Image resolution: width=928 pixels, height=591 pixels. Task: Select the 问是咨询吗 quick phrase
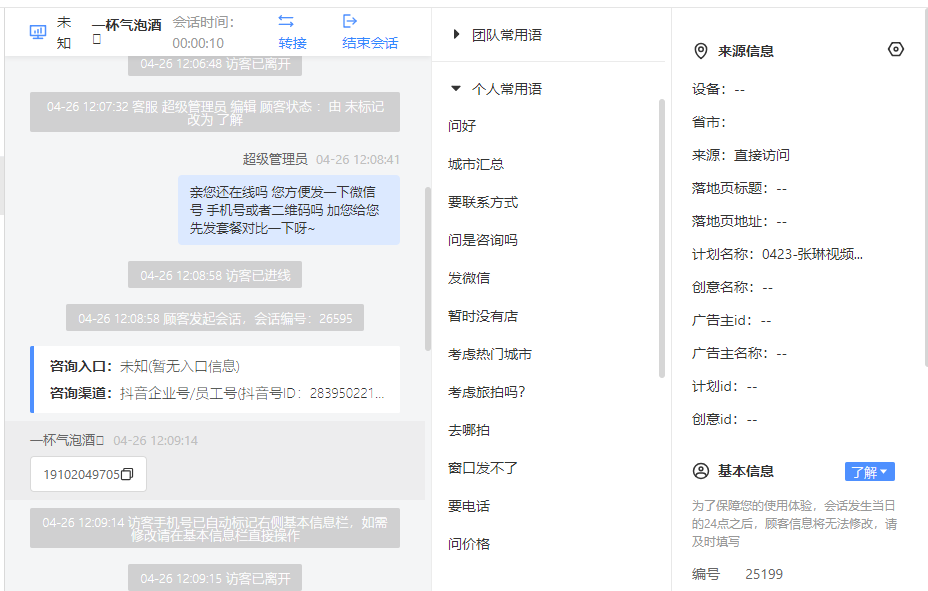coord(483,240)
